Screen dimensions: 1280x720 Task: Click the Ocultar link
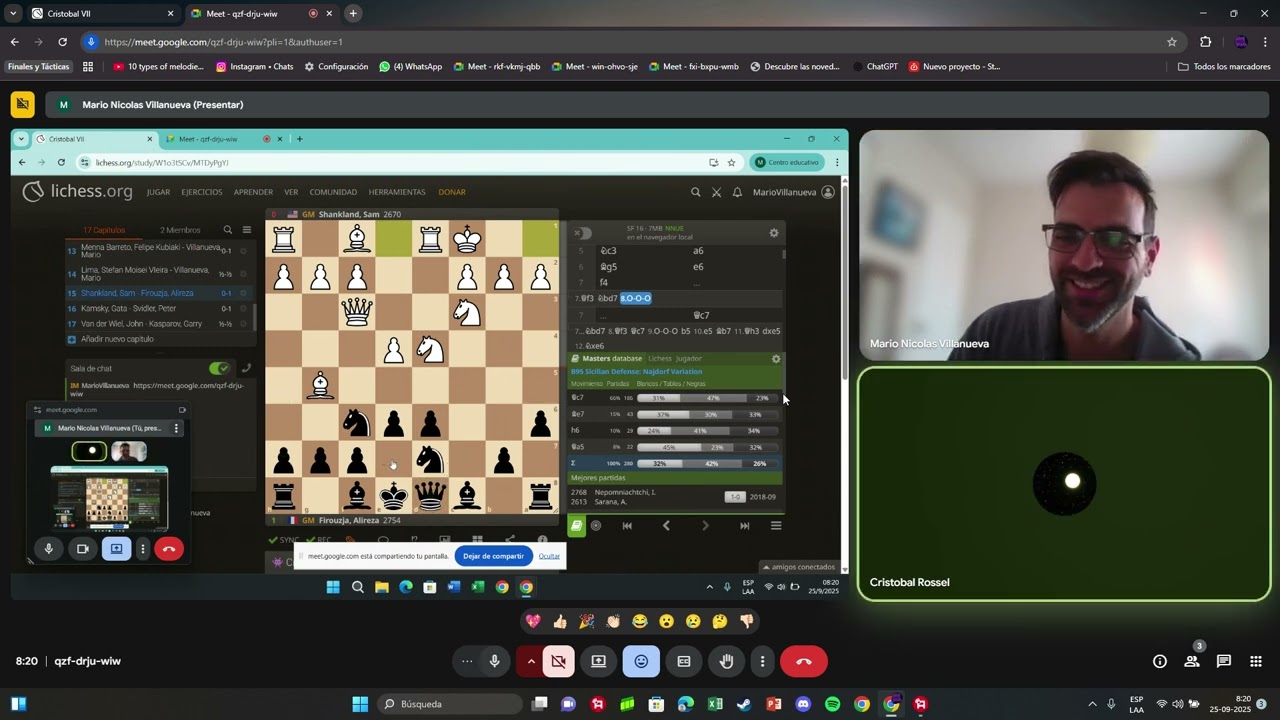click(x=549, y=556)
